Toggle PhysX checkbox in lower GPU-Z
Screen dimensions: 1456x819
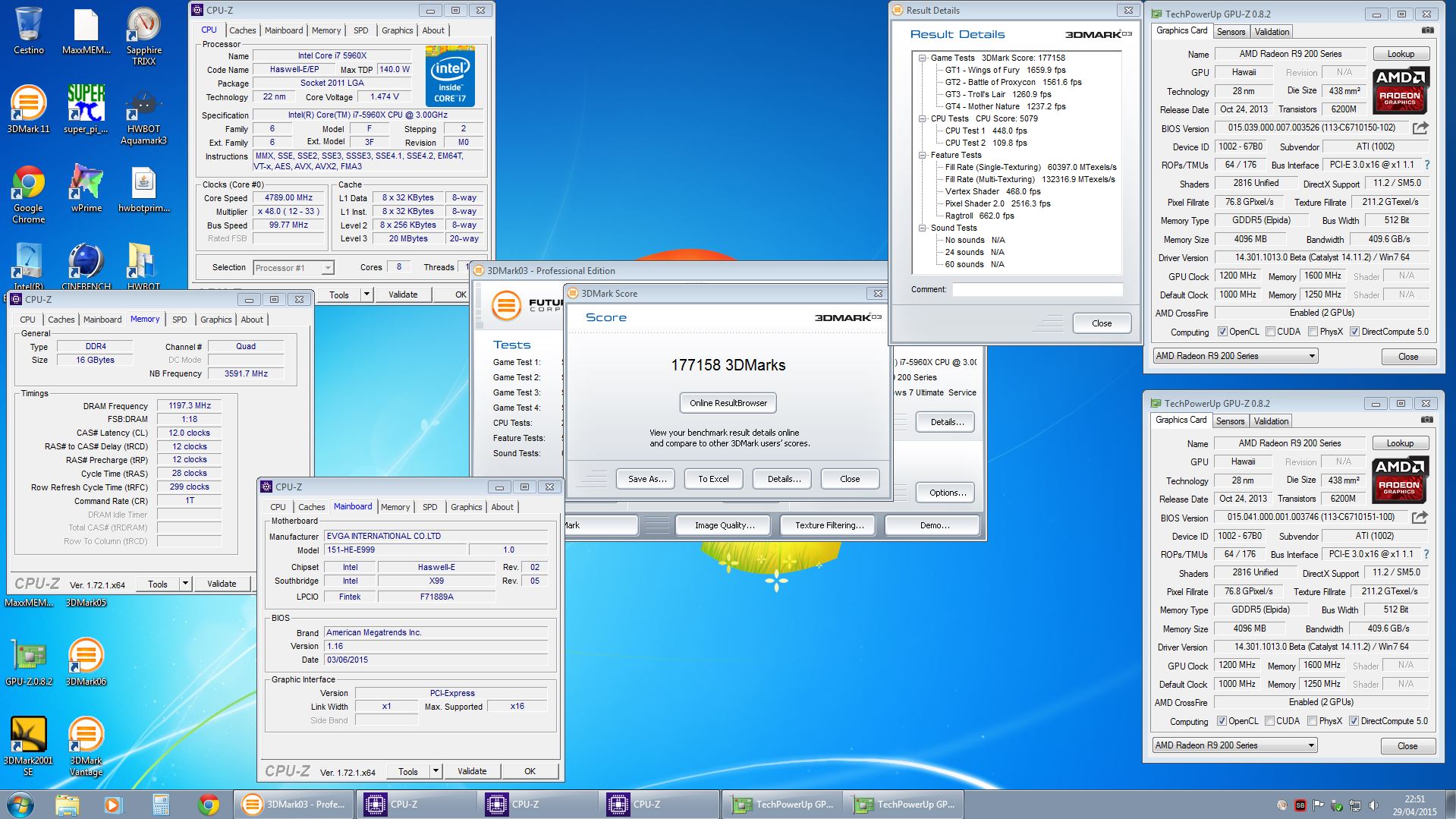coord(1312,721)
